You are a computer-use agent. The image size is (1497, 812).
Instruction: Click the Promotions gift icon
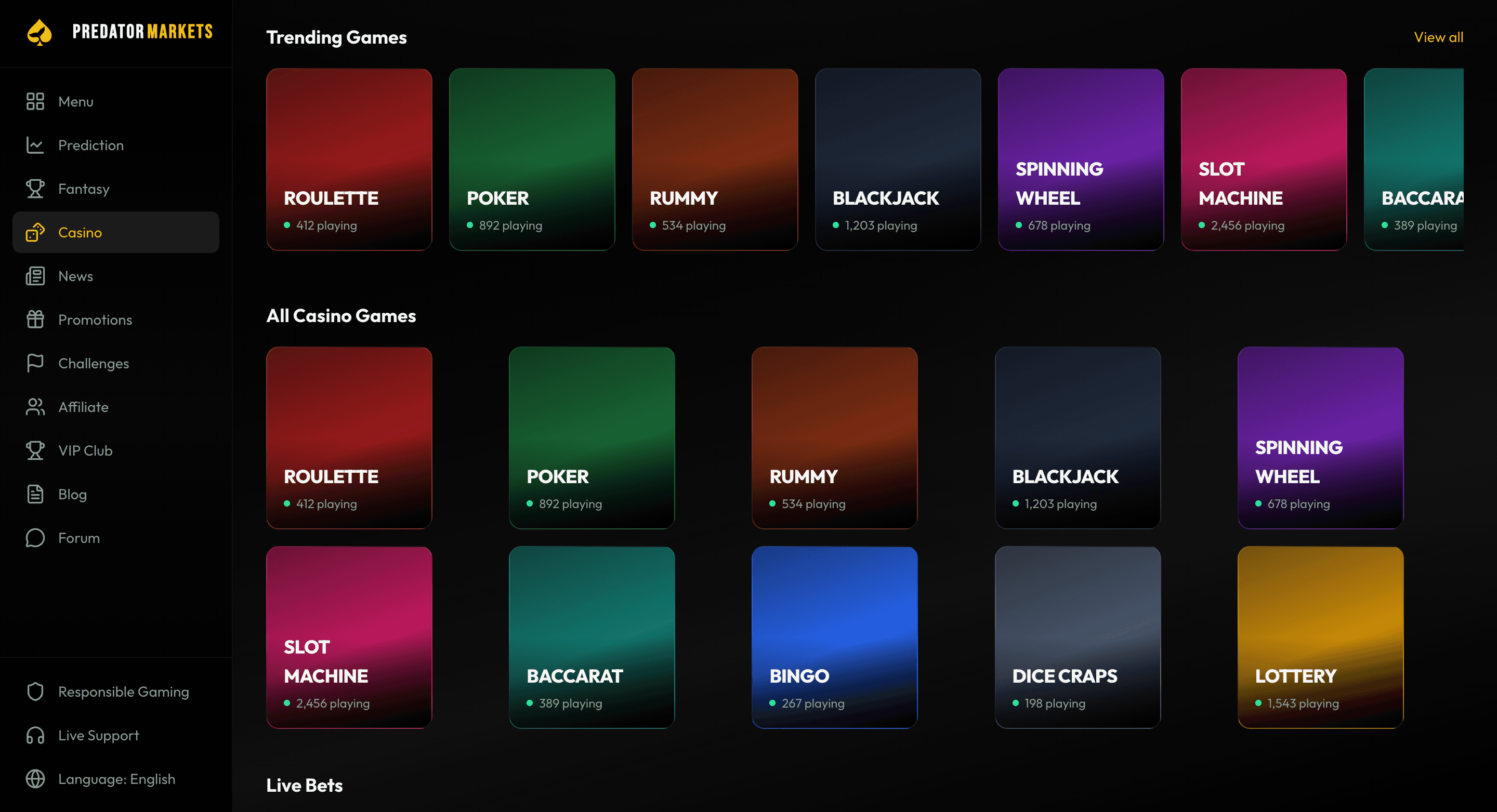pos(35,320)
